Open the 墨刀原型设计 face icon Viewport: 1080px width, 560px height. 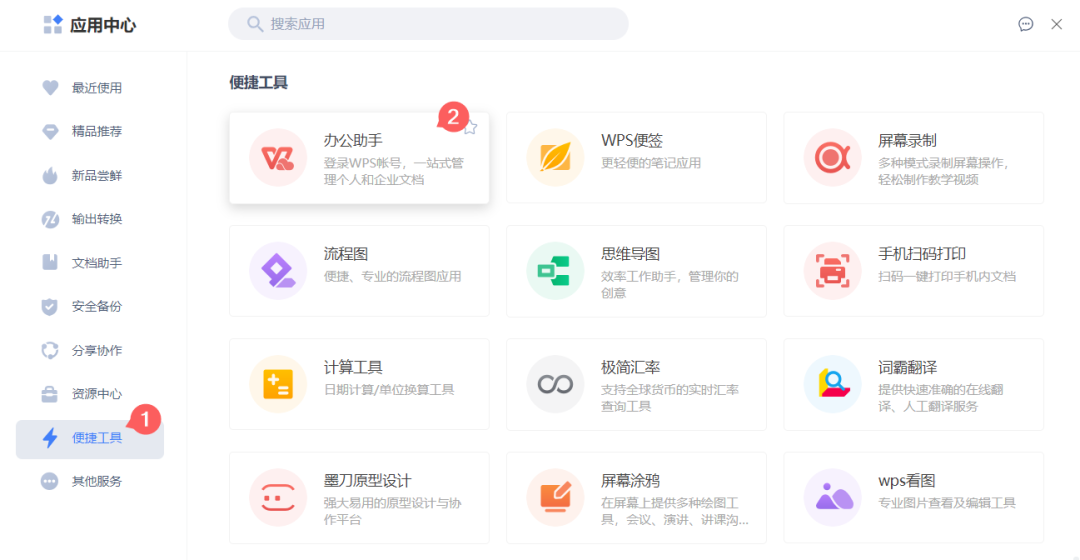(x=278, y=497)
